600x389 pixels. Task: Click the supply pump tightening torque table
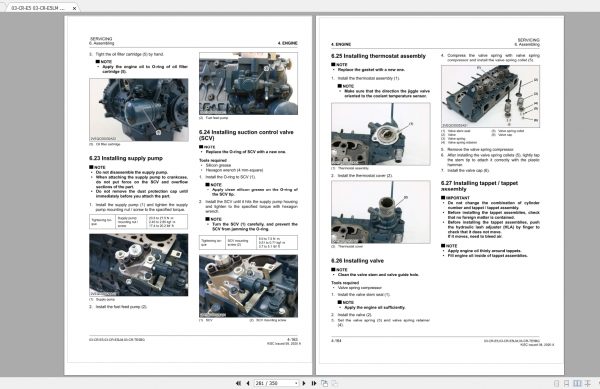coord(139,221)
